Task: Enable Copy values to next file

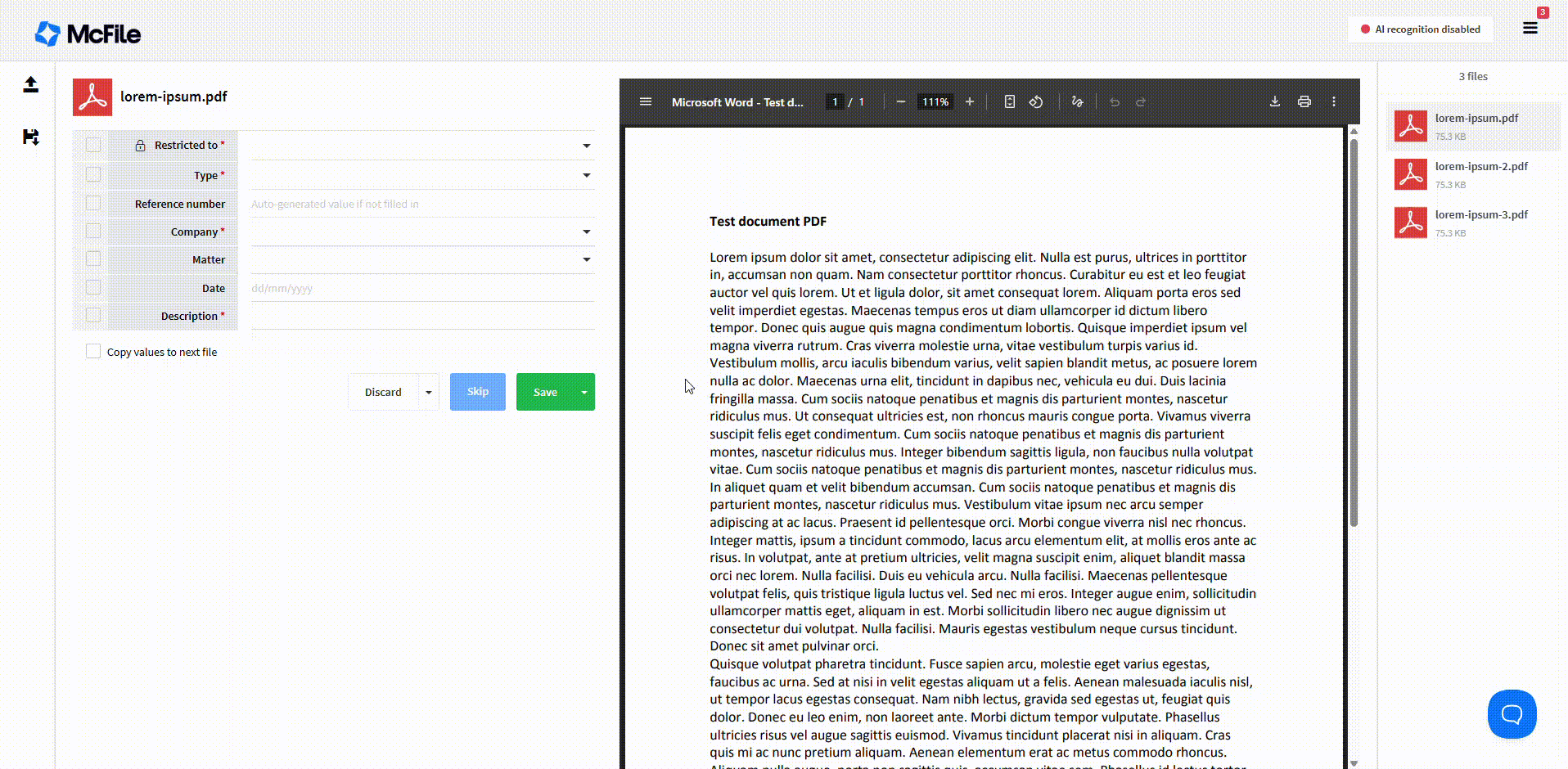Action: (93, 352)
